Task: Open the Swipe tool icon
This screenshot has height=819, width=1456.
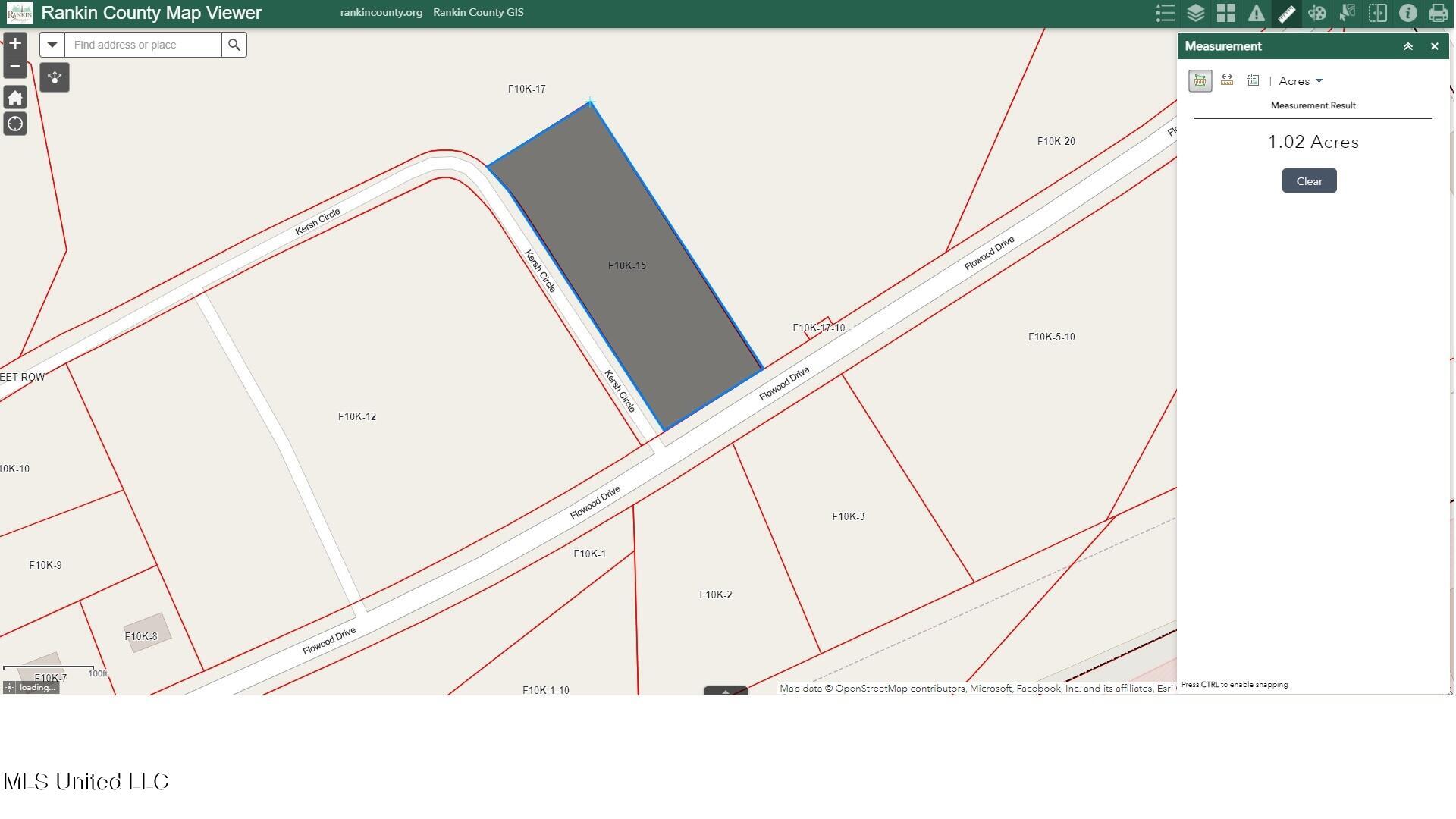Action: click(x=1378, y=13)
